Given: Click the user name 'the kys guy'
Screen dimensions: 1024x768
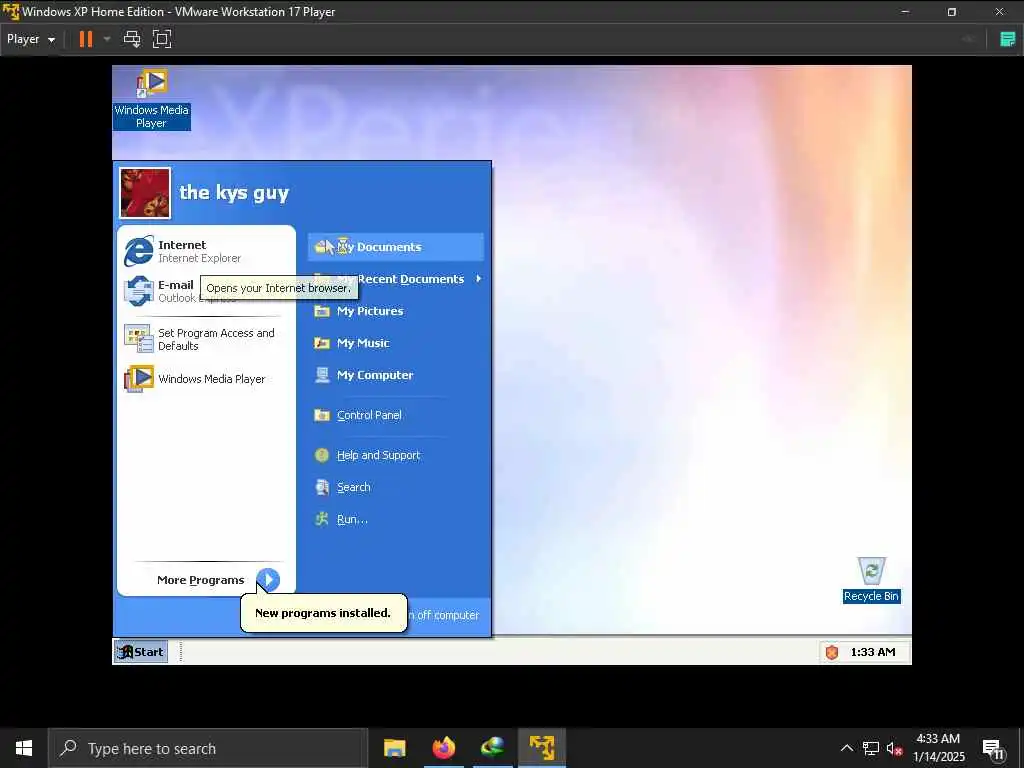Looking at the screenshot, I should 234,193.
